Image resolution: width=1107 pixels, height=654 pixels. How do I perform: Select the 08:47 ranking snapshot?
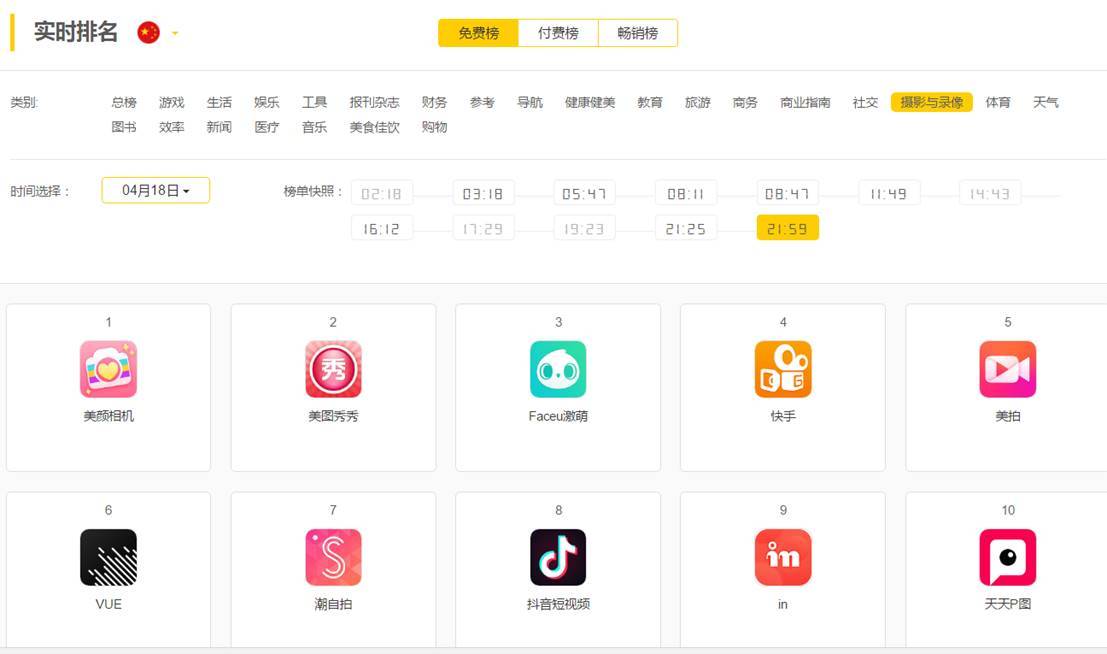click(x=787, y=193)
